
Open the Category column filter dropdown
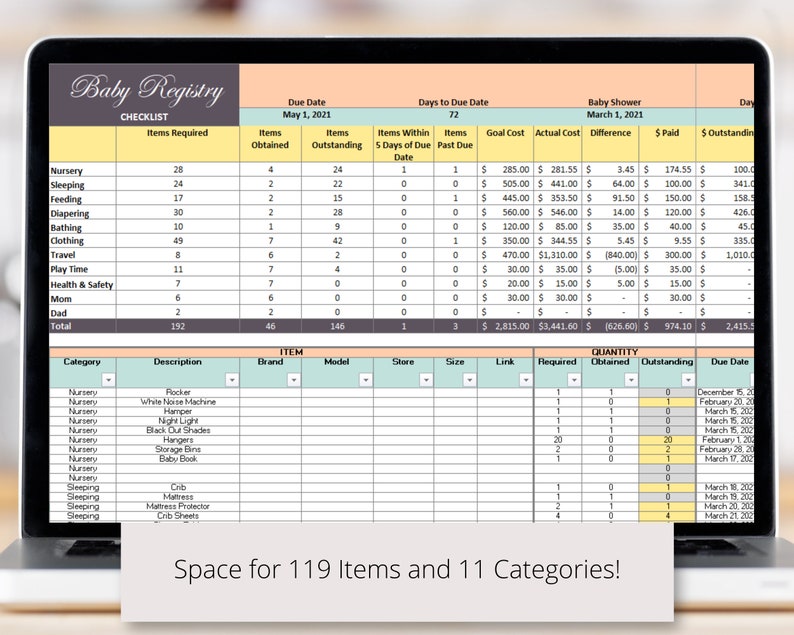108,380
